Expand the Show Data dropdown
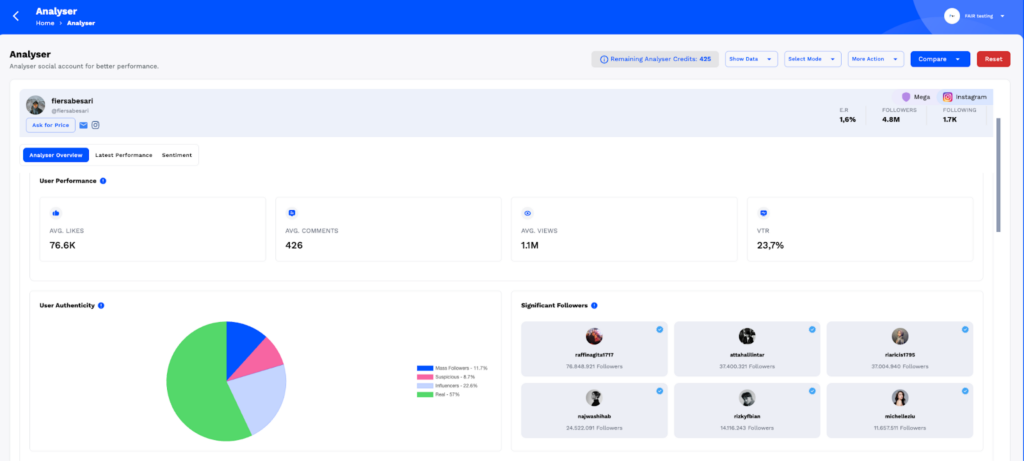This screenshot has width=1024, height=461. coord(751,59)
